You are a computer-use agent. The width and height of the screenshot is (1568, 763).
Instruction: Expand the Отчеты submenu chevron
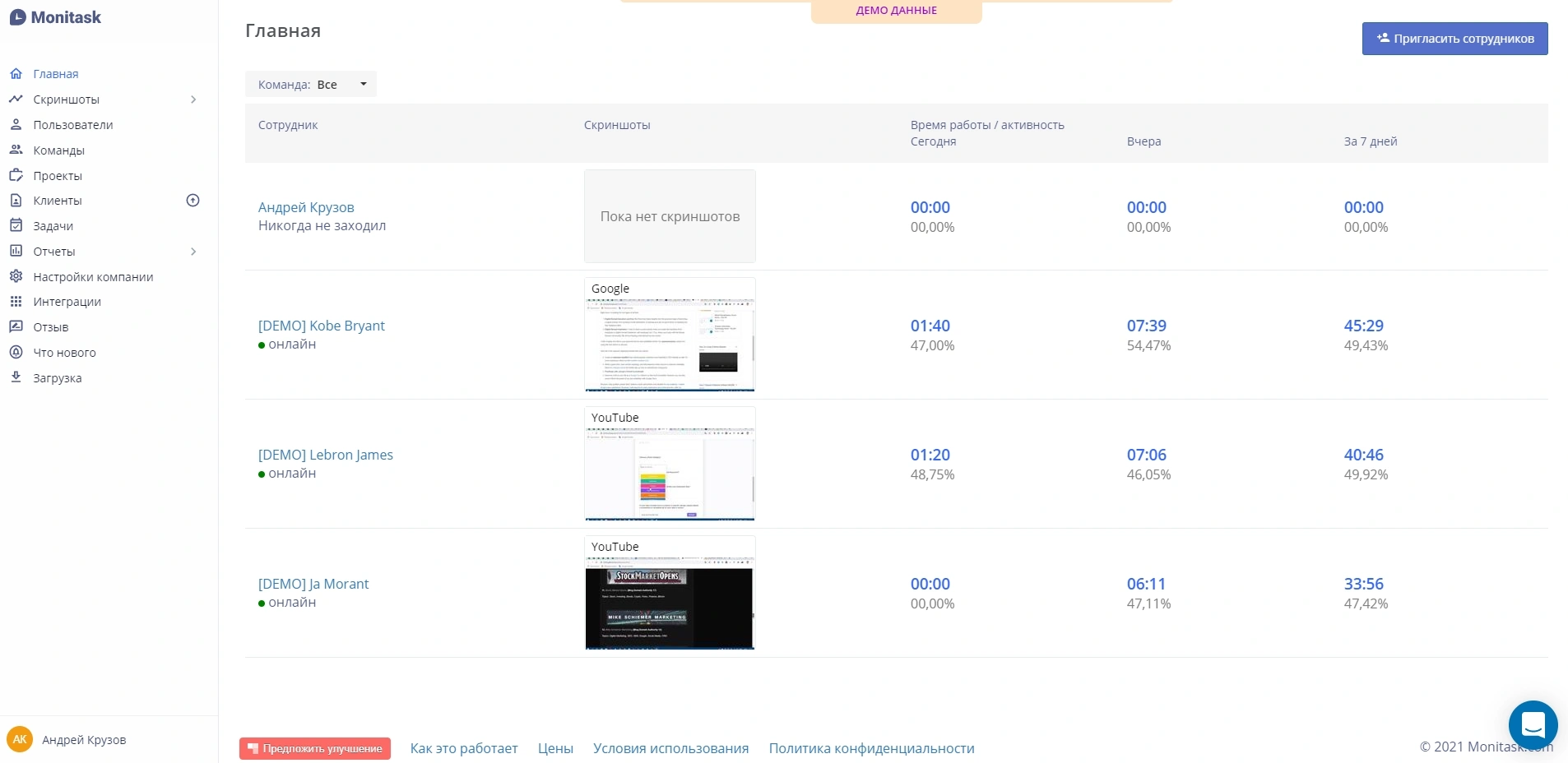193,252
